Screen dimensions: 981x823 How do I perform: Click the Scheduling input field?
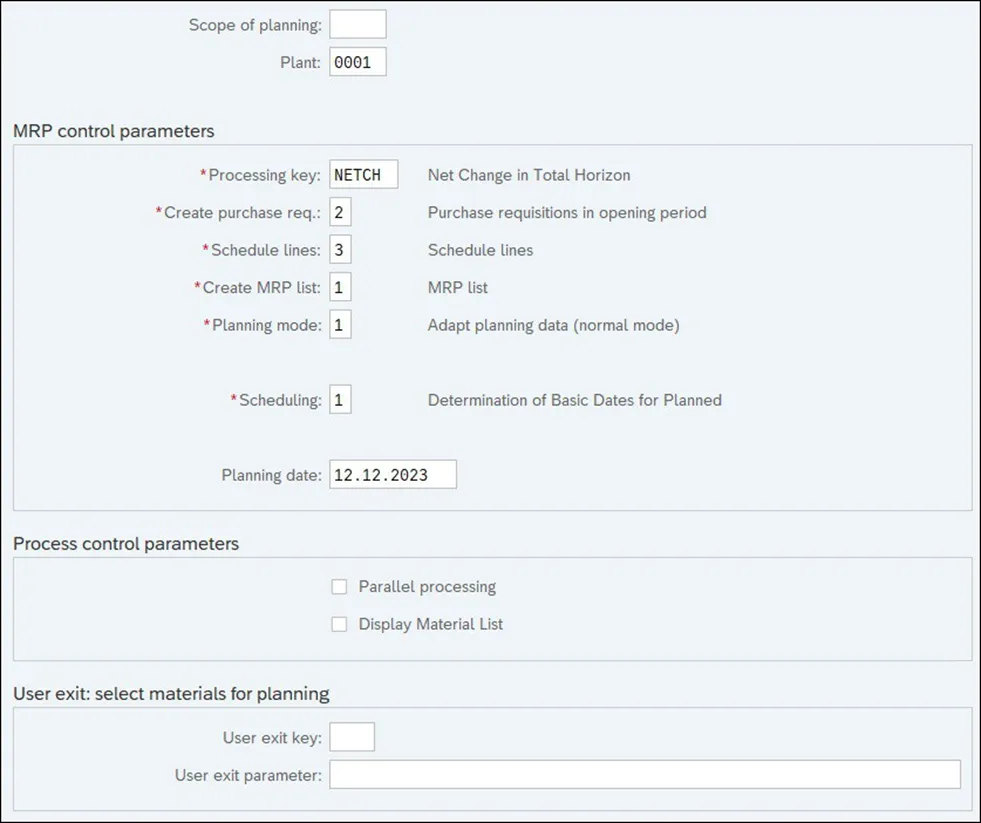(x=340, y=400)
